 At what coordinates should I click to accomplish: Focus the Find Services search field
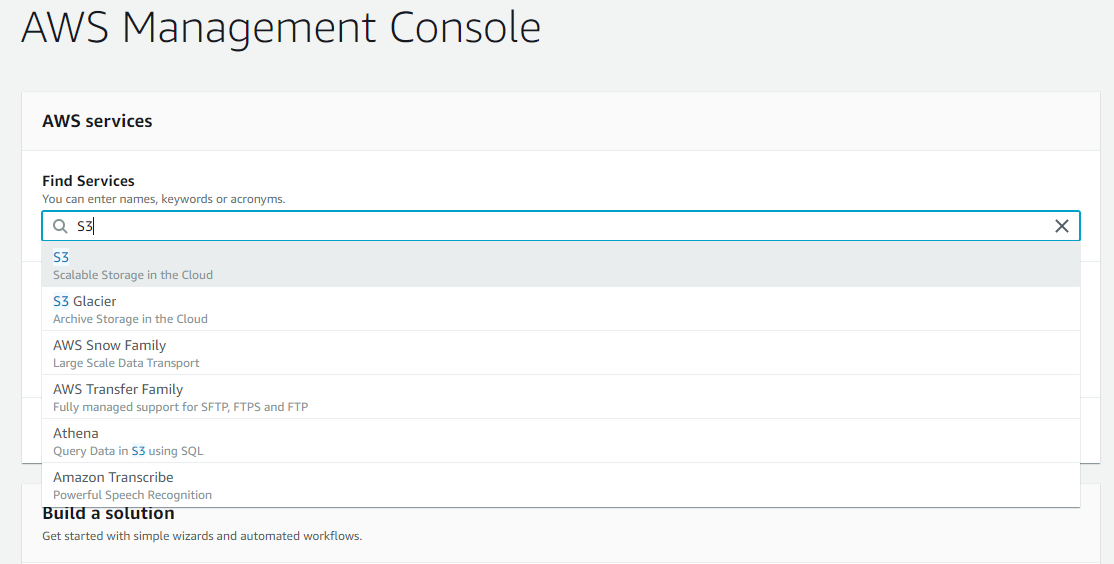(561, 226)
